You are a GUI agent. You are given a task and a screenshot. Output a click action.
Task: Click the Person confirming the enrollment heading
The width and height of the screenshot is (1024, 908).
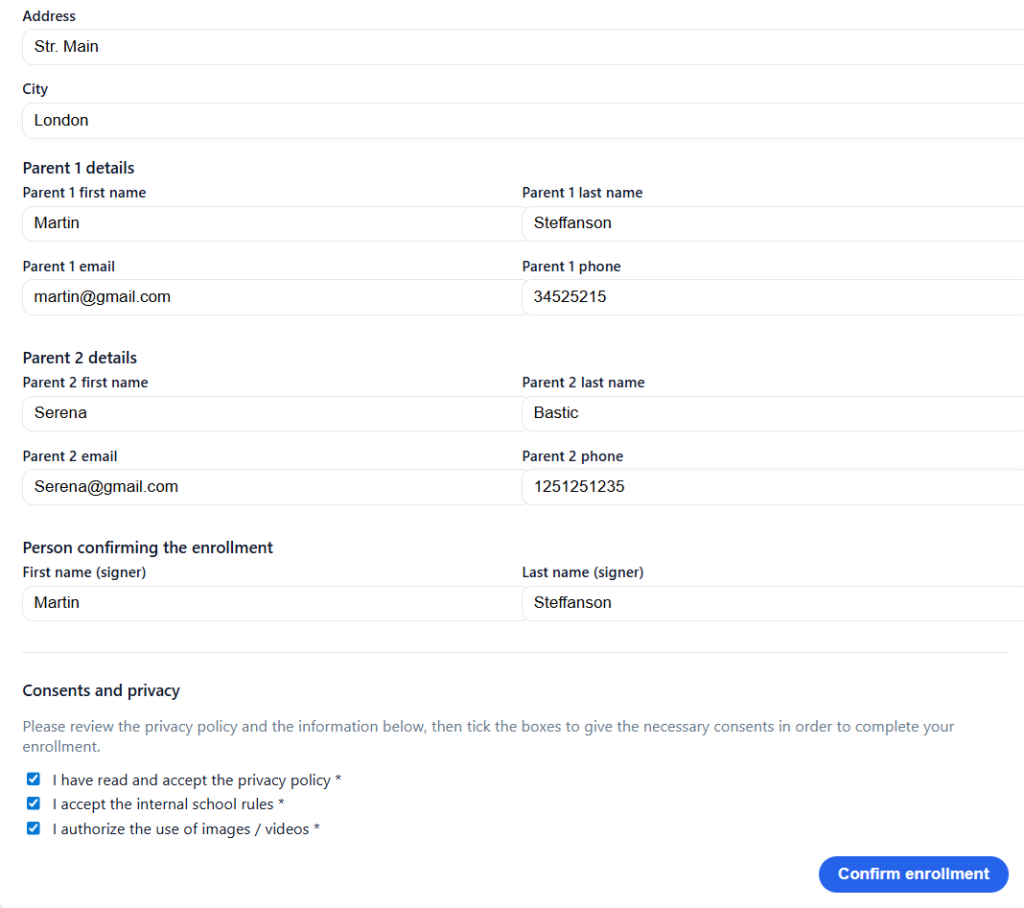pyautogui.click(x=147, y=547)
